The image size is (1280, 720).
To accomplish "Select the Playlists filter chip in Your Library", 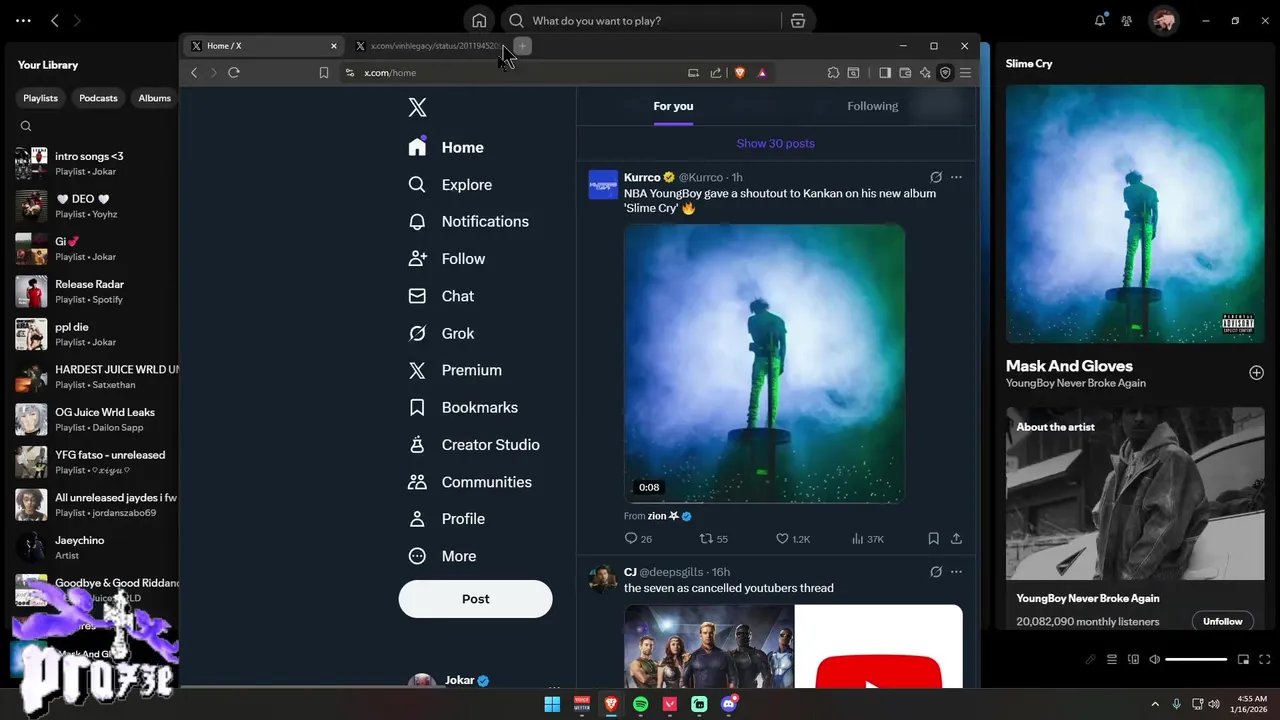I will (x=41, y=98).
